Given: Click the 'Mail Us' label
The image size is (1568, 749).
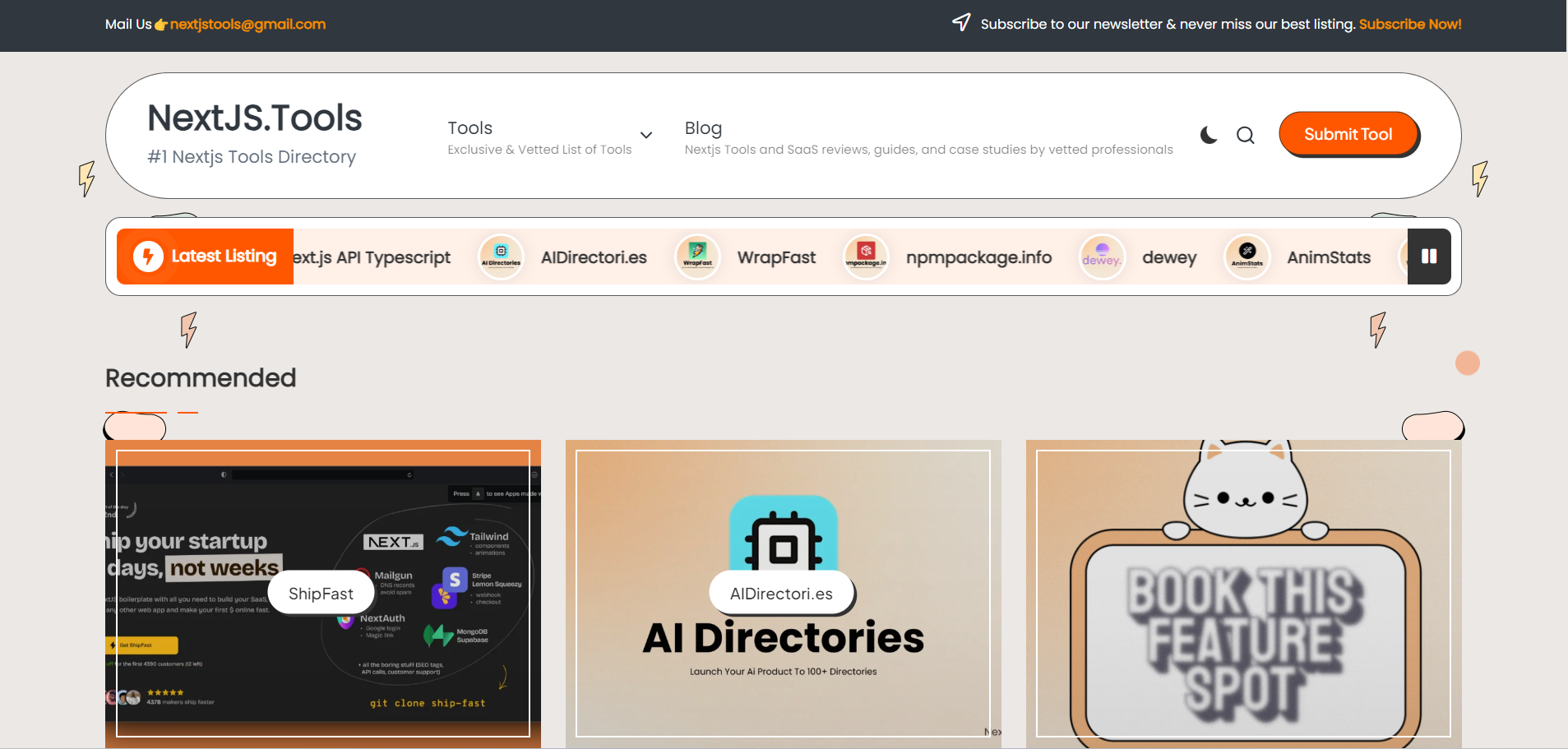Looking at the screenshot, I should (x=128, y=25).
